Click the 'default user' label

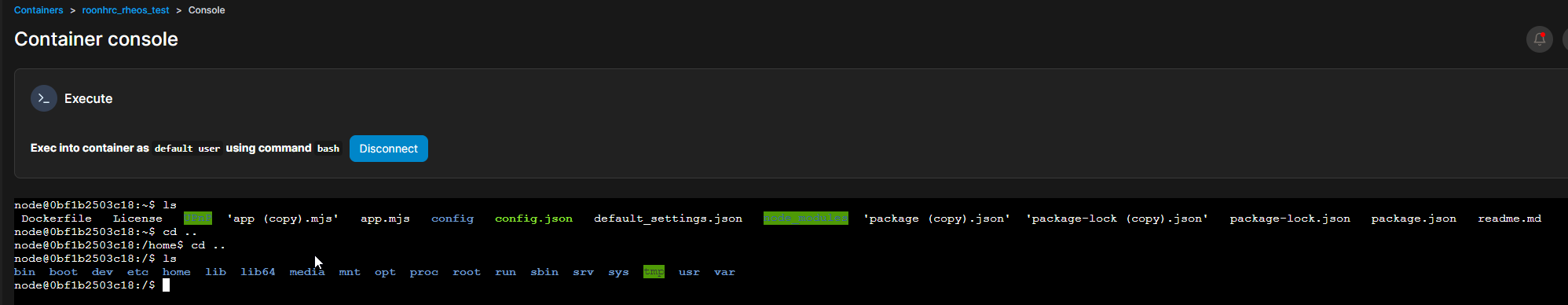(187, 149)
